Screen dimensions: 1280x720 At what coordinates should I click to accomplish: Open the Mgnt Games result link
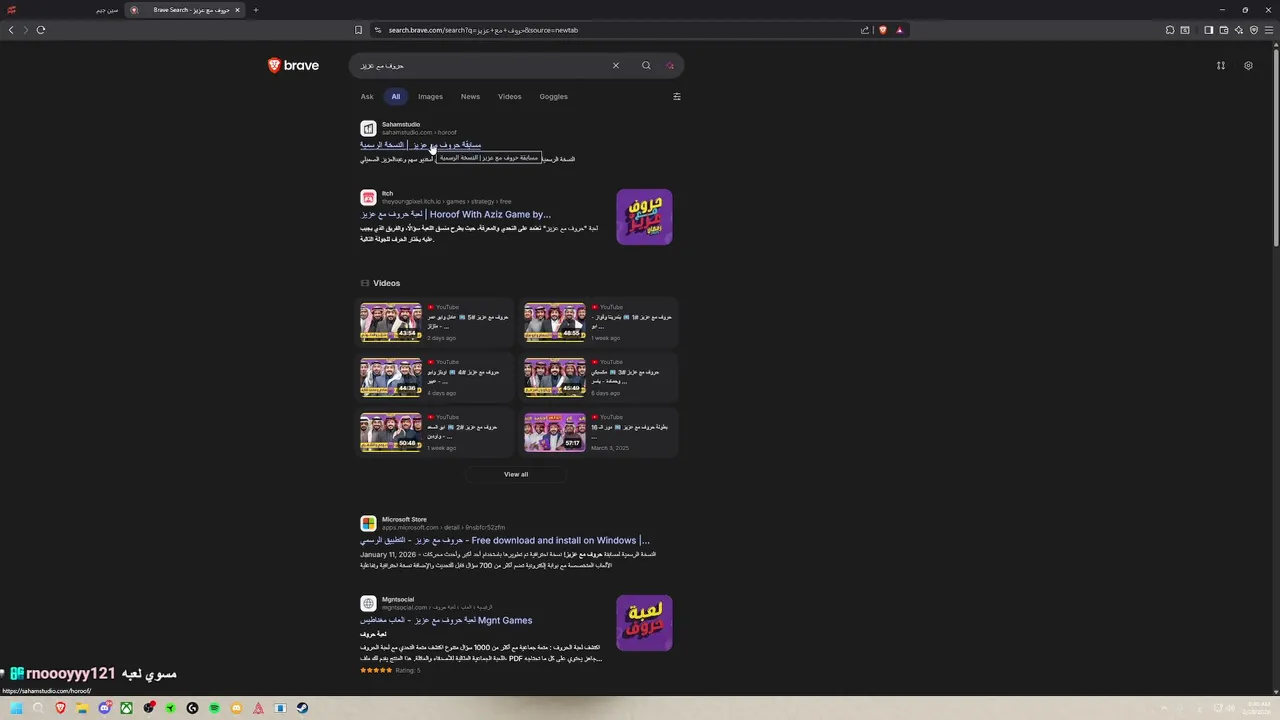(x=446, y=620)
